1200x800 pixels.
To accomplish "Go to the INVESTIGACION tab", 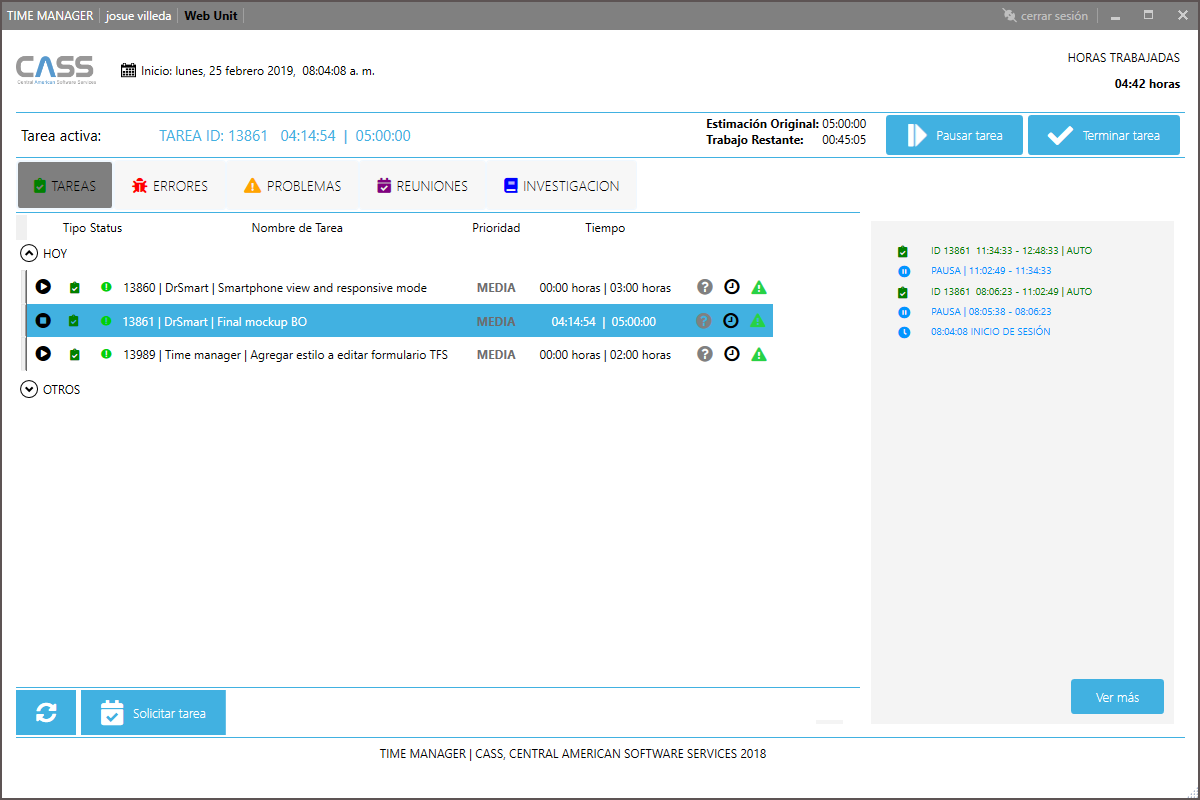I will point(561,186).
